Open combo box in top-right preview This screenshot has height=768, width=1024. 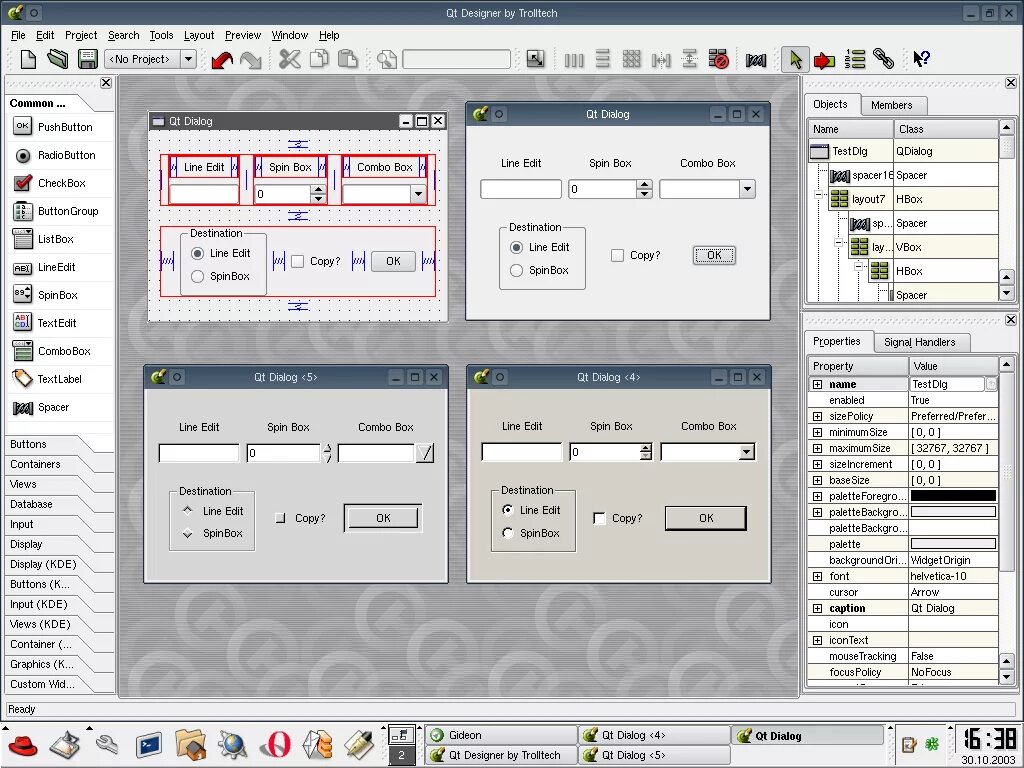click(747, 189)
